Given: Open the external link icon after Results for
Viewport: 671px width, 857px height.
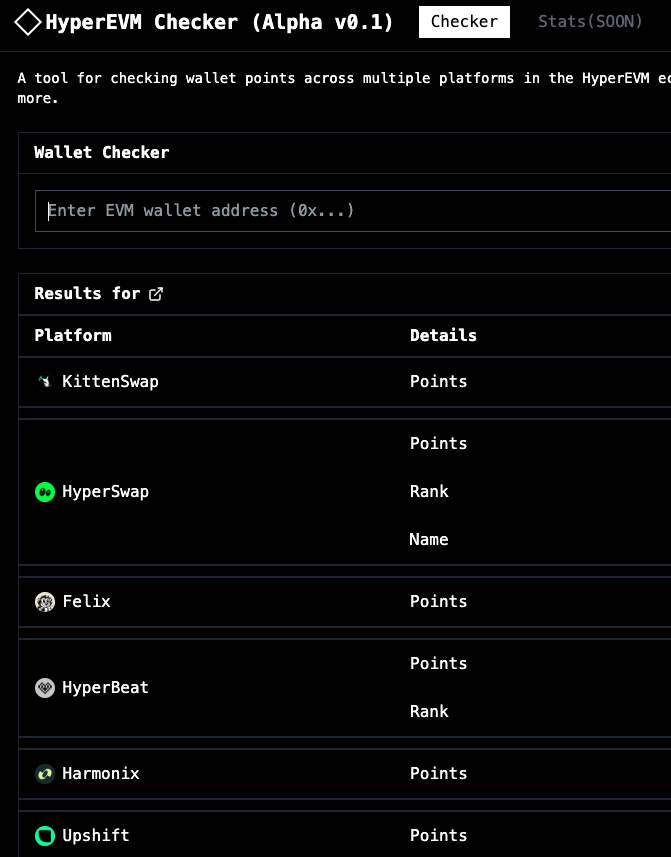Looking at the screenshot, I should (156, 294).
